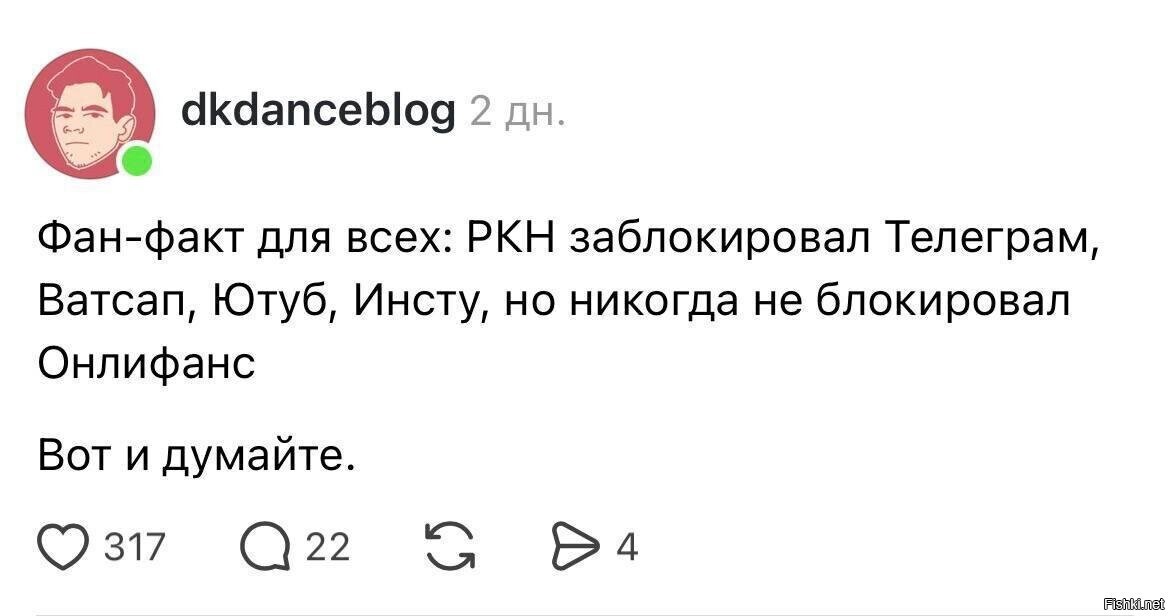
Task: Select the repost arrows to quote the post
Action: click(450, 546)
